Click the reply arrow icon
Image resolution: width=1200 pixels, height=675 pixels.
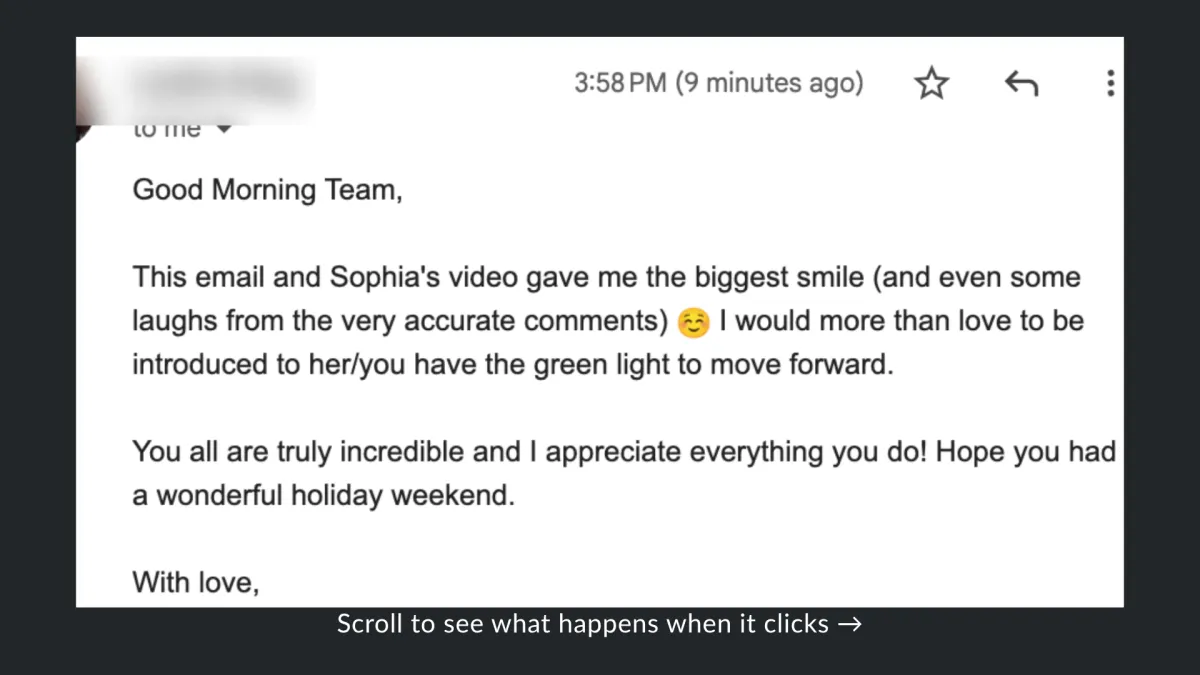pos(1021,84)
